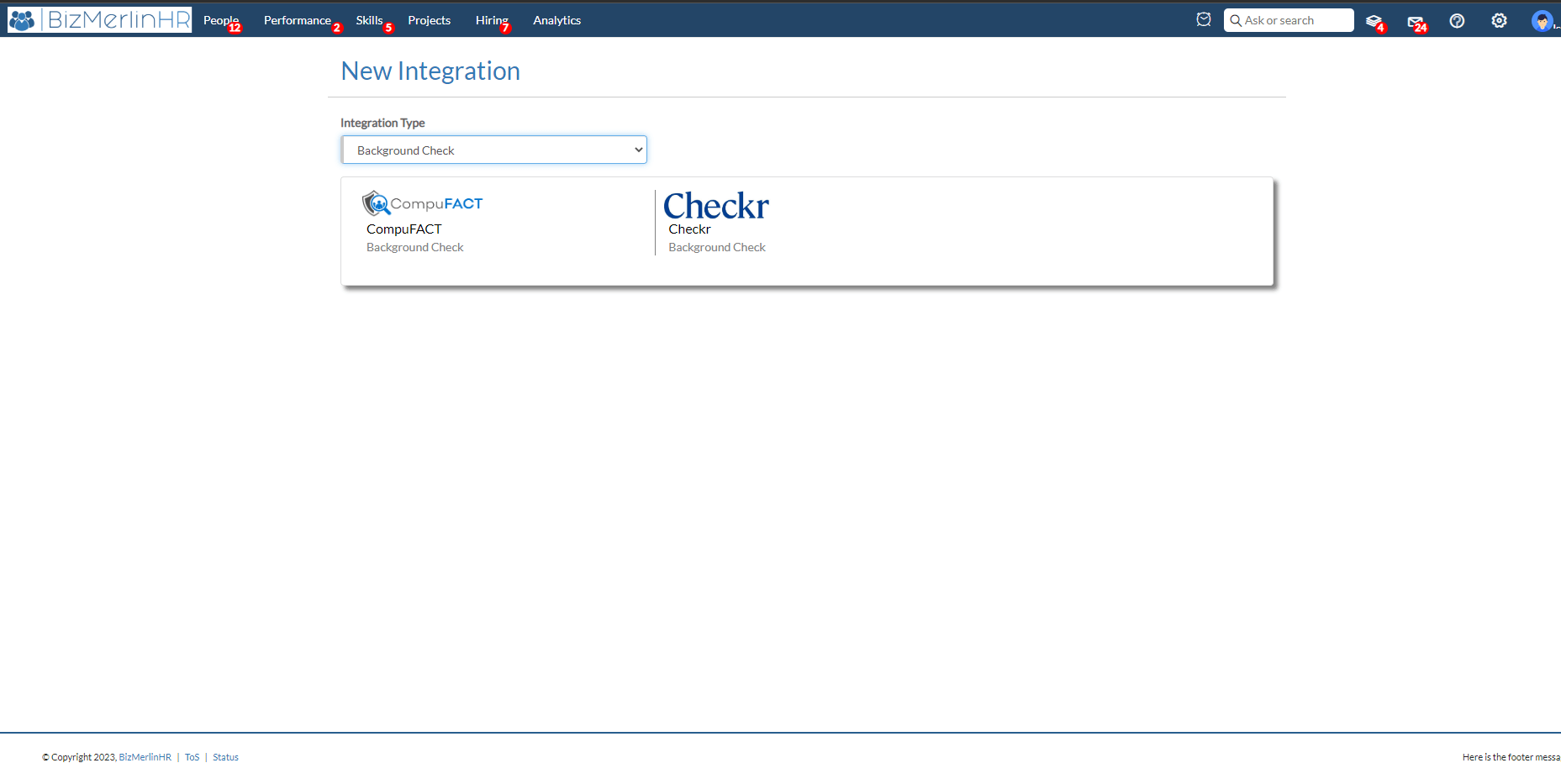This screenshot has width=1561, height=784.
Task: Open the settings gear icon
Action: click(1499, 20)
